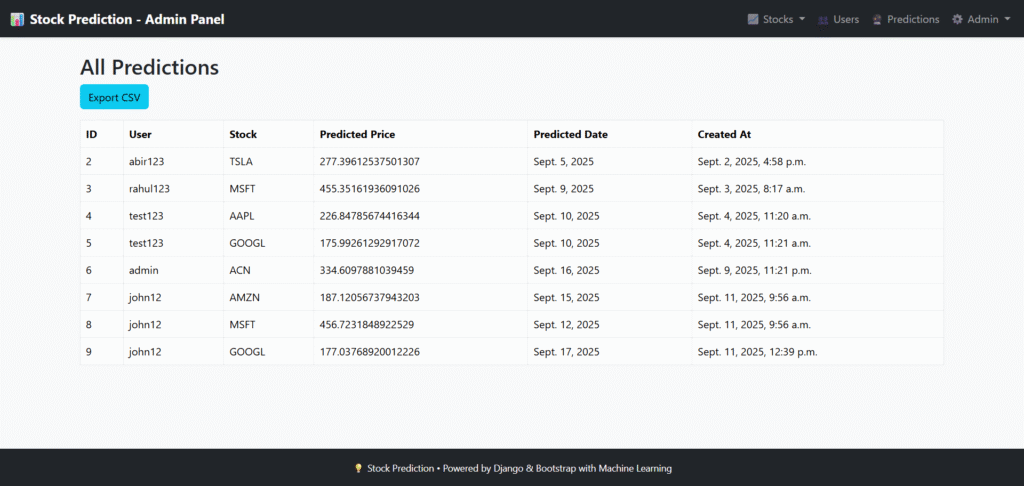
Task: Click predicted date Sept. 15, 2025
Action: pos(566,297)
